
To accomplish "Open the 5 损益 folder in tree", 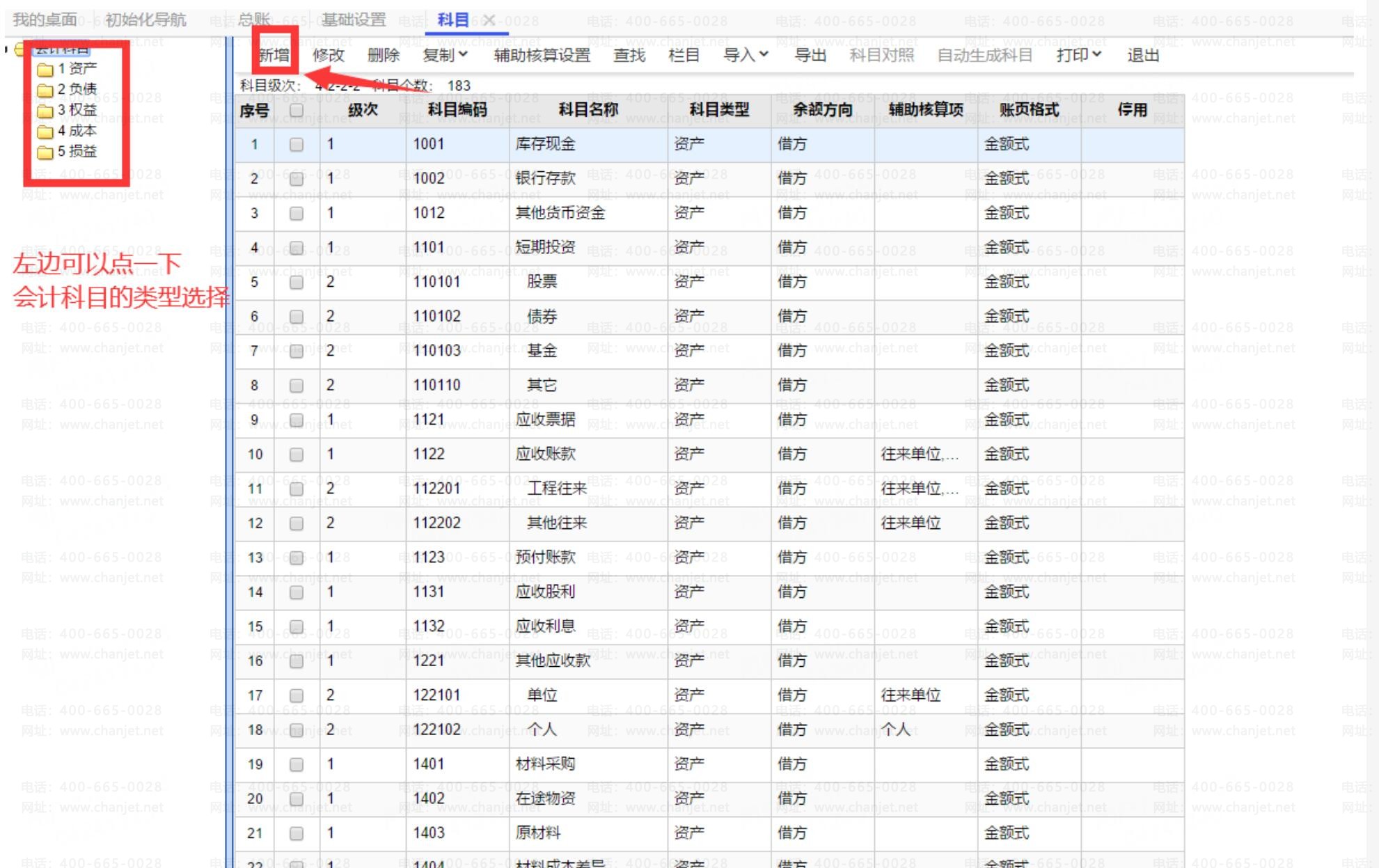I will (77, 152).
